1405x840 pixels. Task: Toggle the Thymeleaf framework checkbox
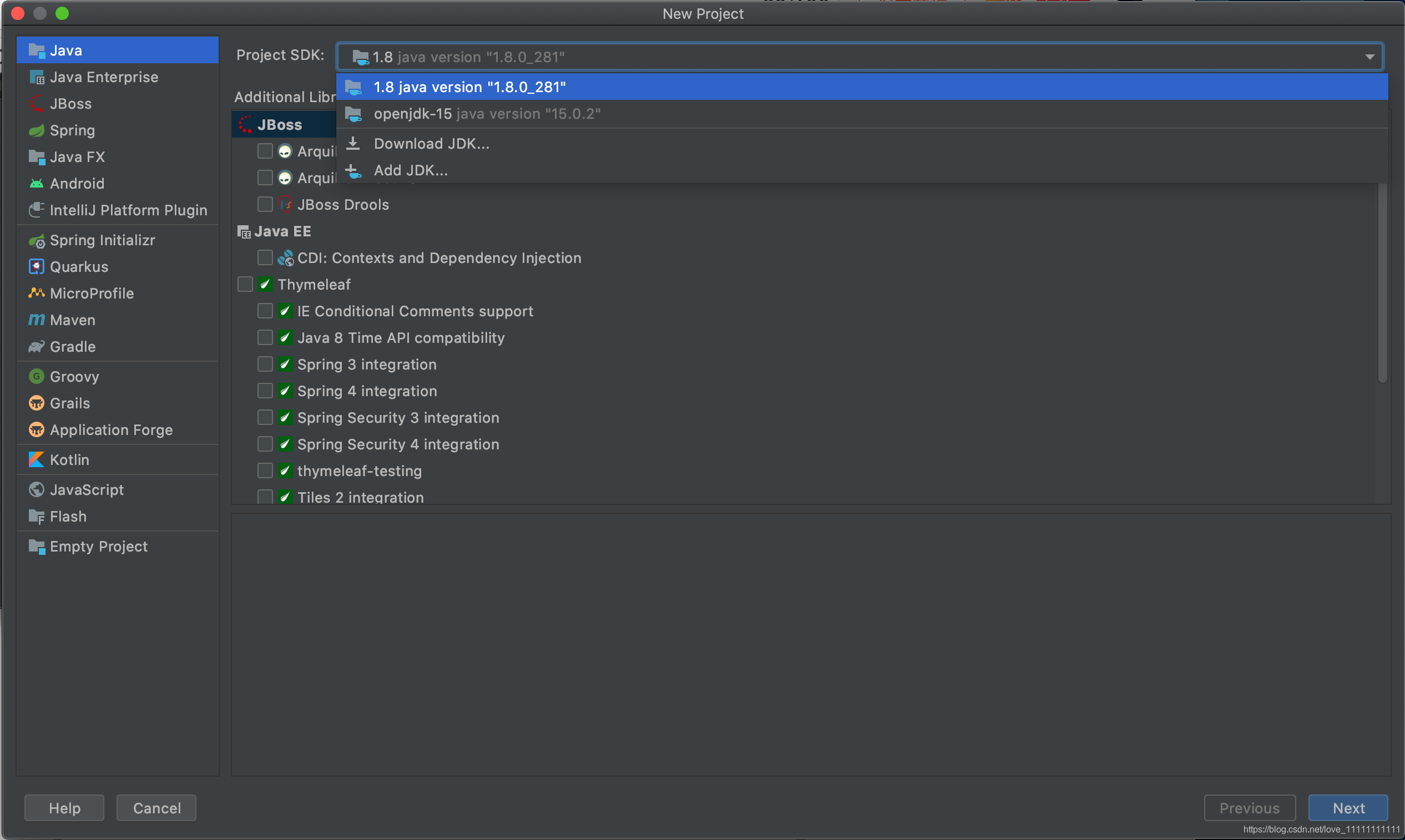245,284
